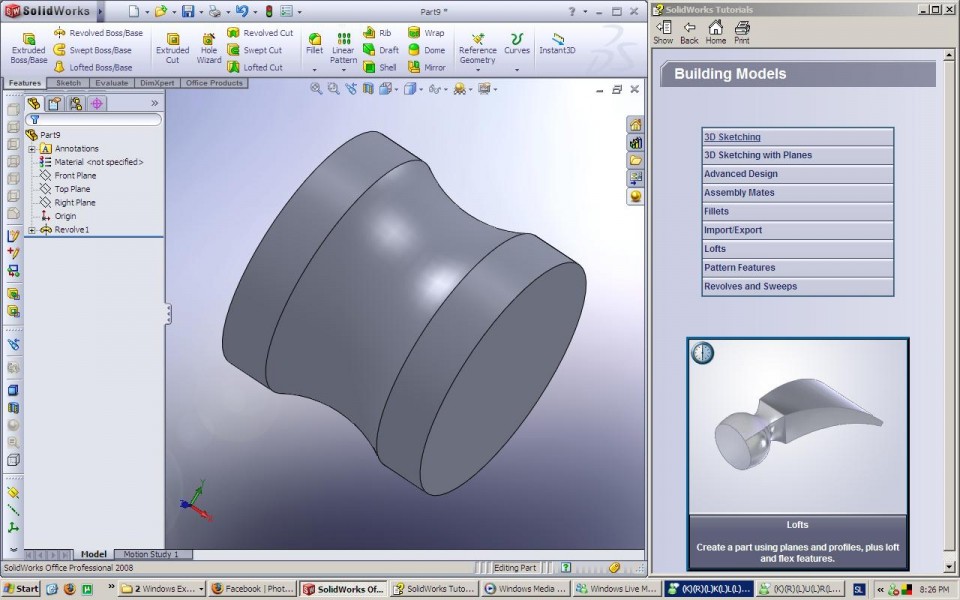Choose the Revolved Boss/Base tool
Image resolution: width=960 pixels, height=600 pixels.
pos(98,33)
